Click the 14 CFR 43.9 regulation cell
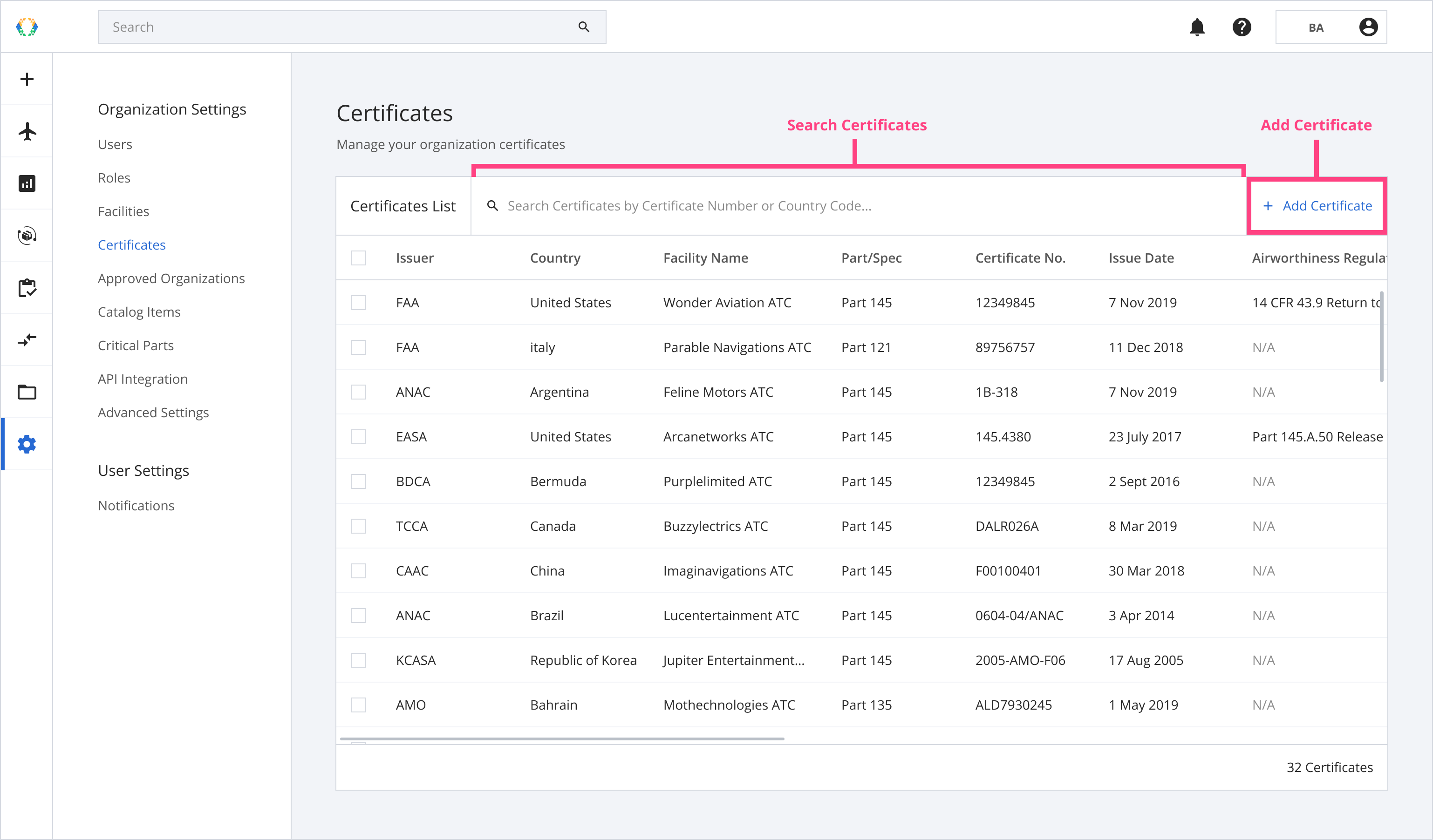1433x840 pixels. (1317, 302)
